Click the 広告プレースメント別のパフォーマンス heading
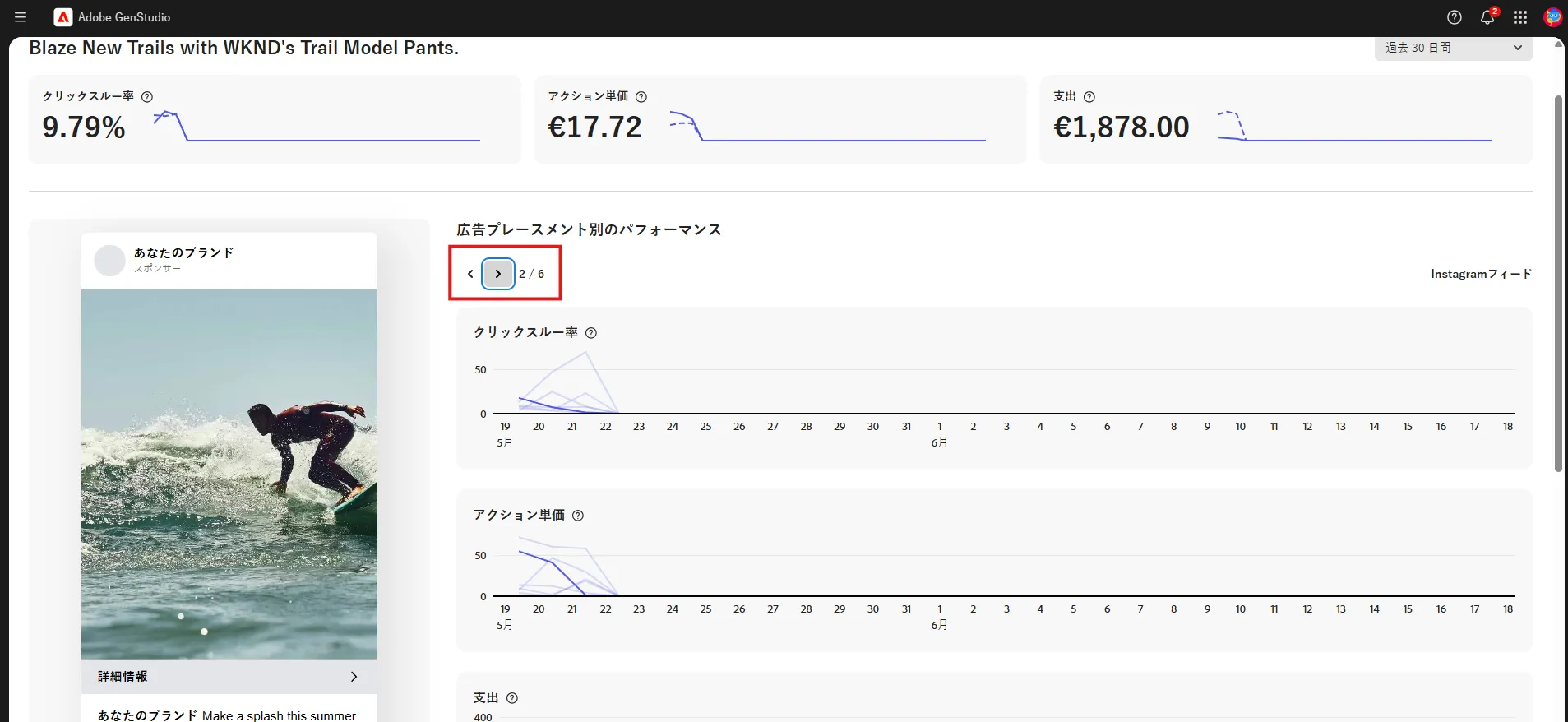Screen dimensions: 1568x722 click(x=589, y=230)
